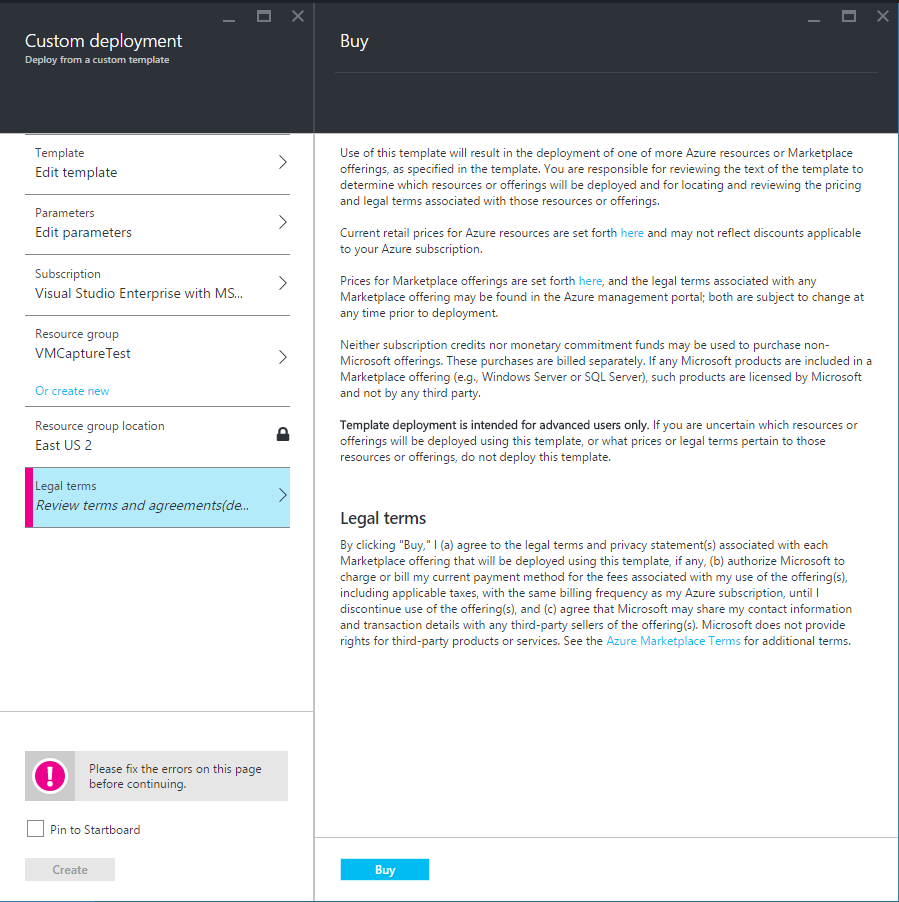
Task: Click the lock icon beside East US 2
Action: [x=282, y=434]
